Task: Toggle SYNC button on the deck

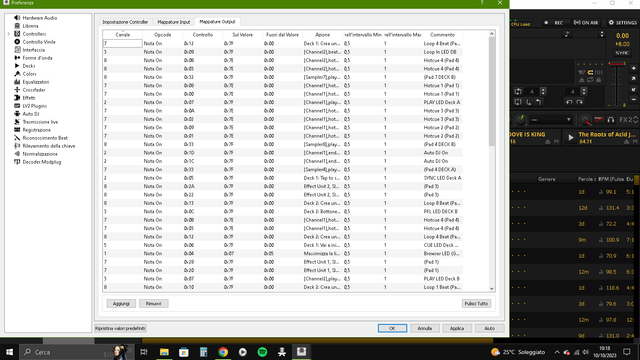Action: (622, 53)
